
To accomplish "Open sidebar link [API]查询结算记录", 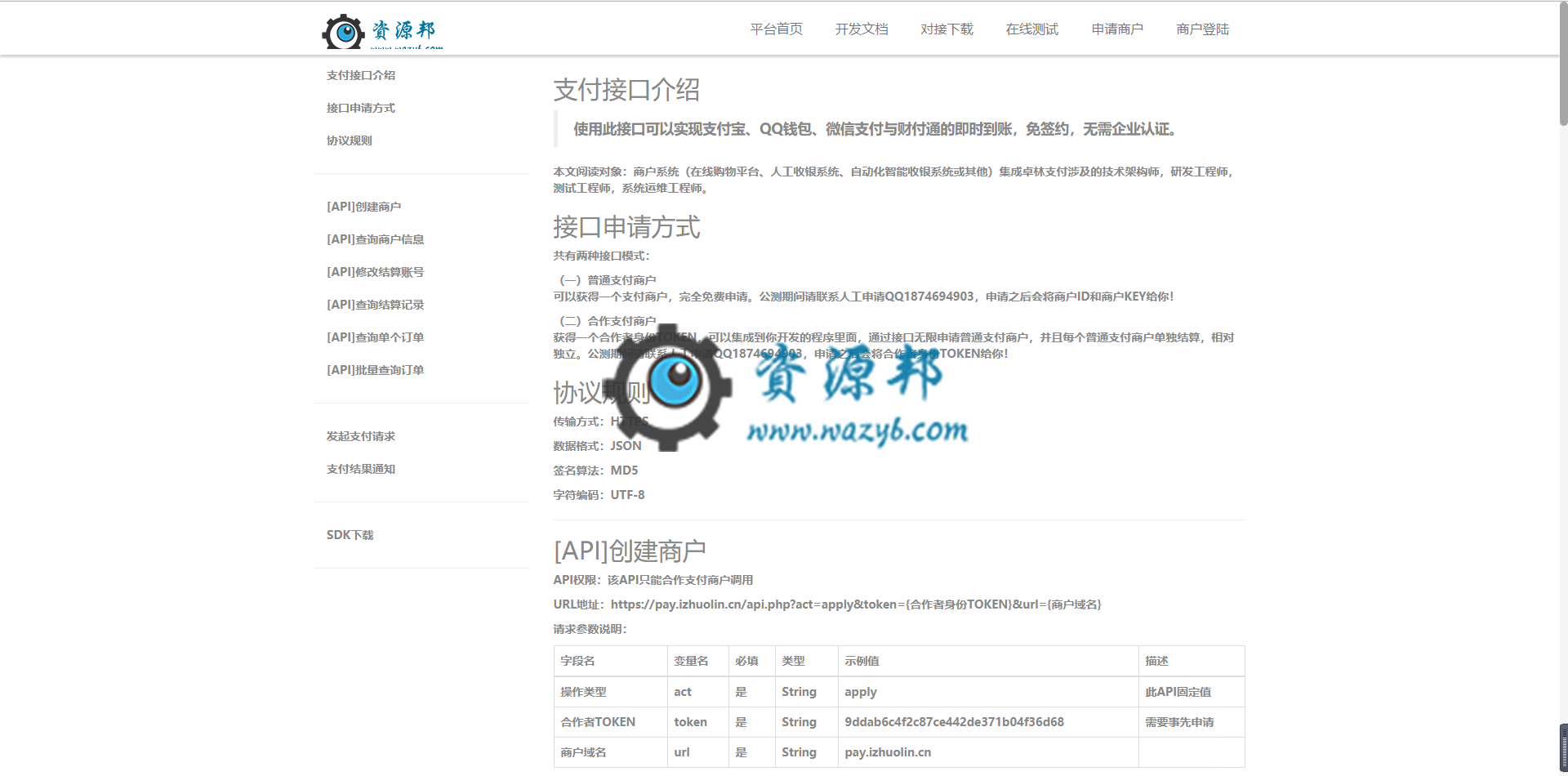I will tap(376, 305).
